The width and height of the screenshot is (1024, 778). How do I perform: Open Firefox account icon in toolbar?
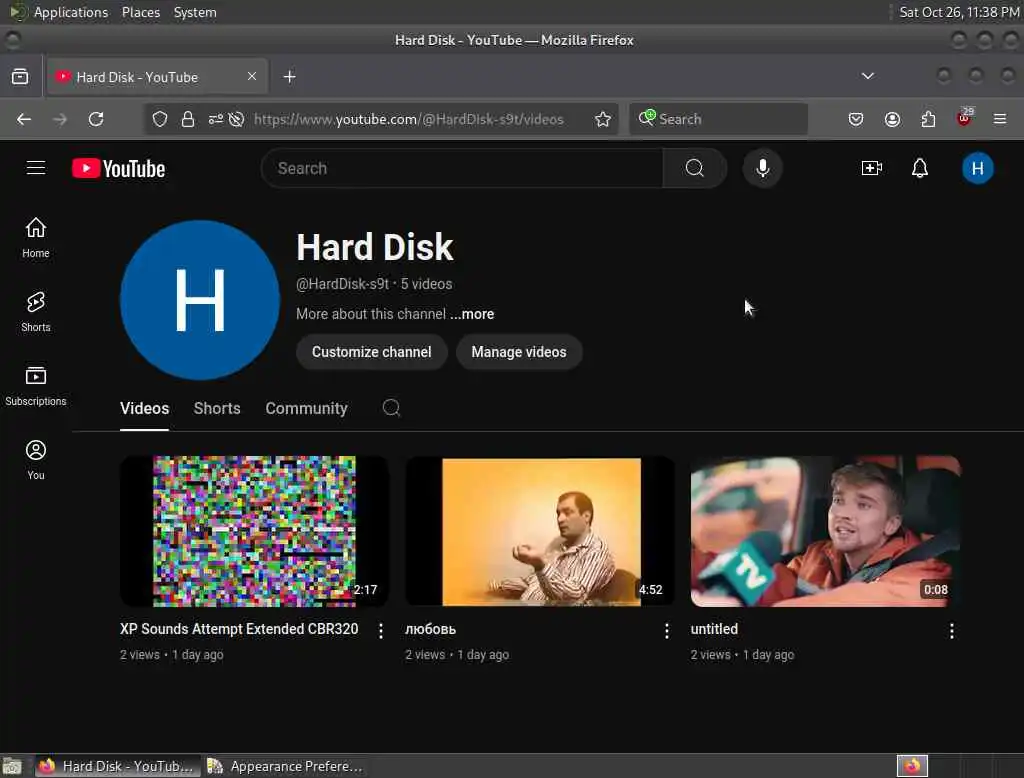(x=892, y=120)
